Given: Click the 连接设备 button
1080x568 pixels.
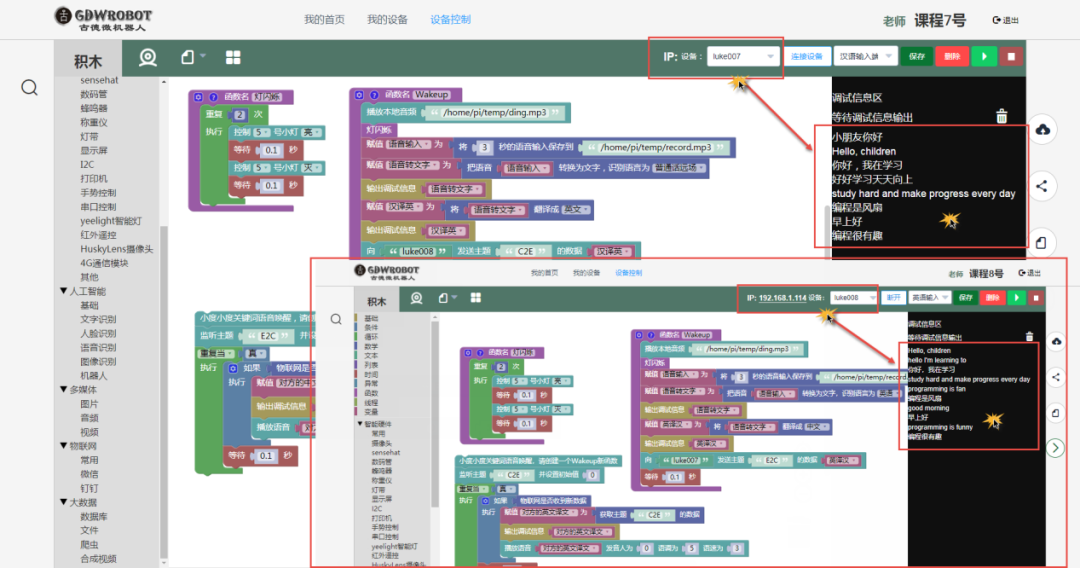Looking at the screenshot, I should pos(806,57).
